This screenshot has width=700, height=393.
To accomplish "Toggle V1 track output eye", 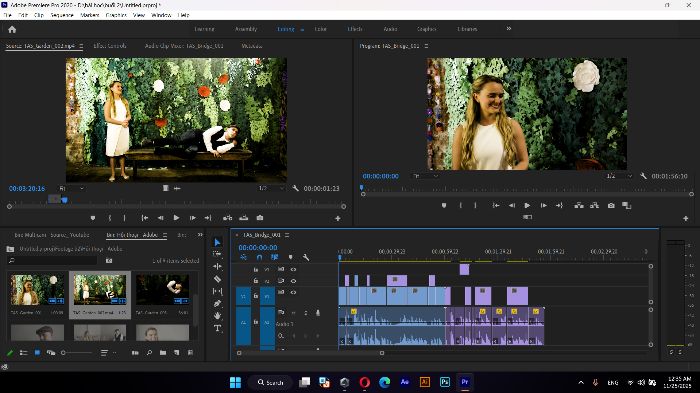I will [x=293, y=293].
